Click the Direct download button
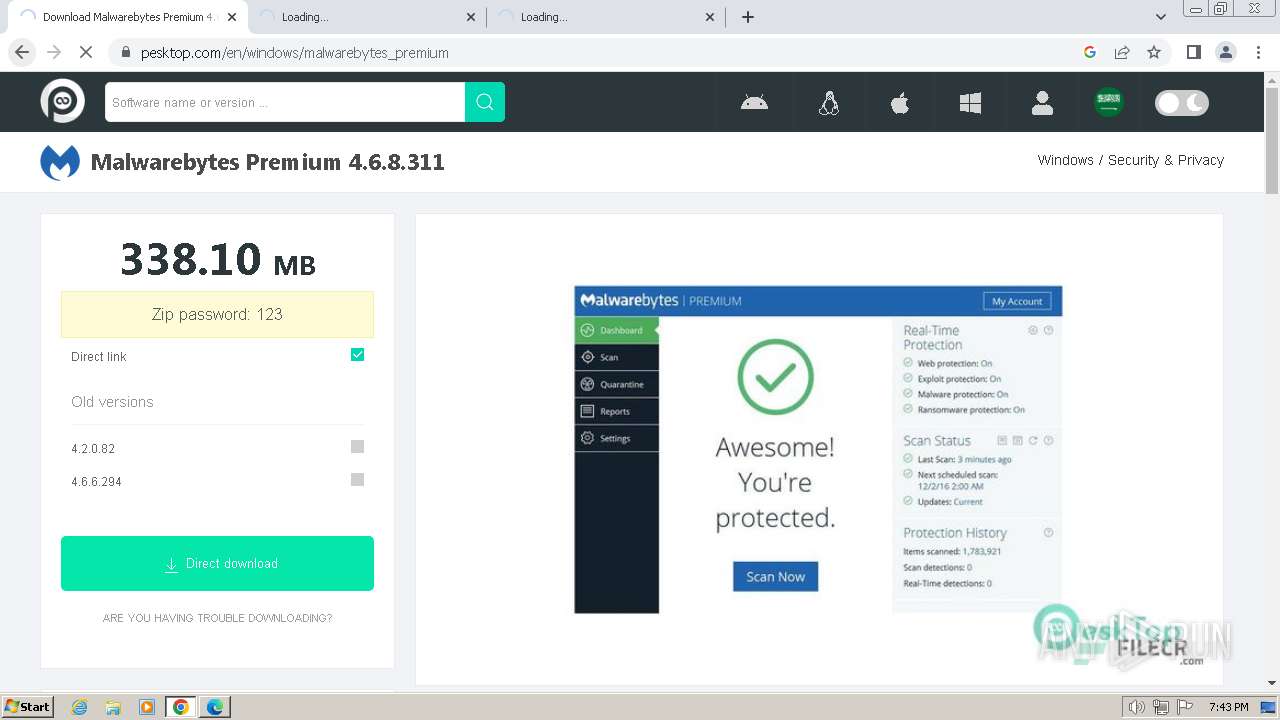 217,563
